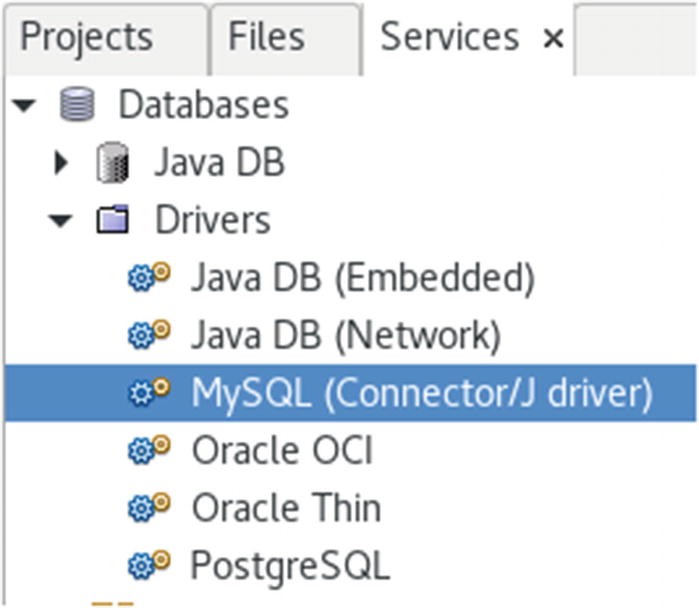The width and height of the screenshot is (699, 608).
Task: Click the Drivers folder icon
Action: [113, 219]
